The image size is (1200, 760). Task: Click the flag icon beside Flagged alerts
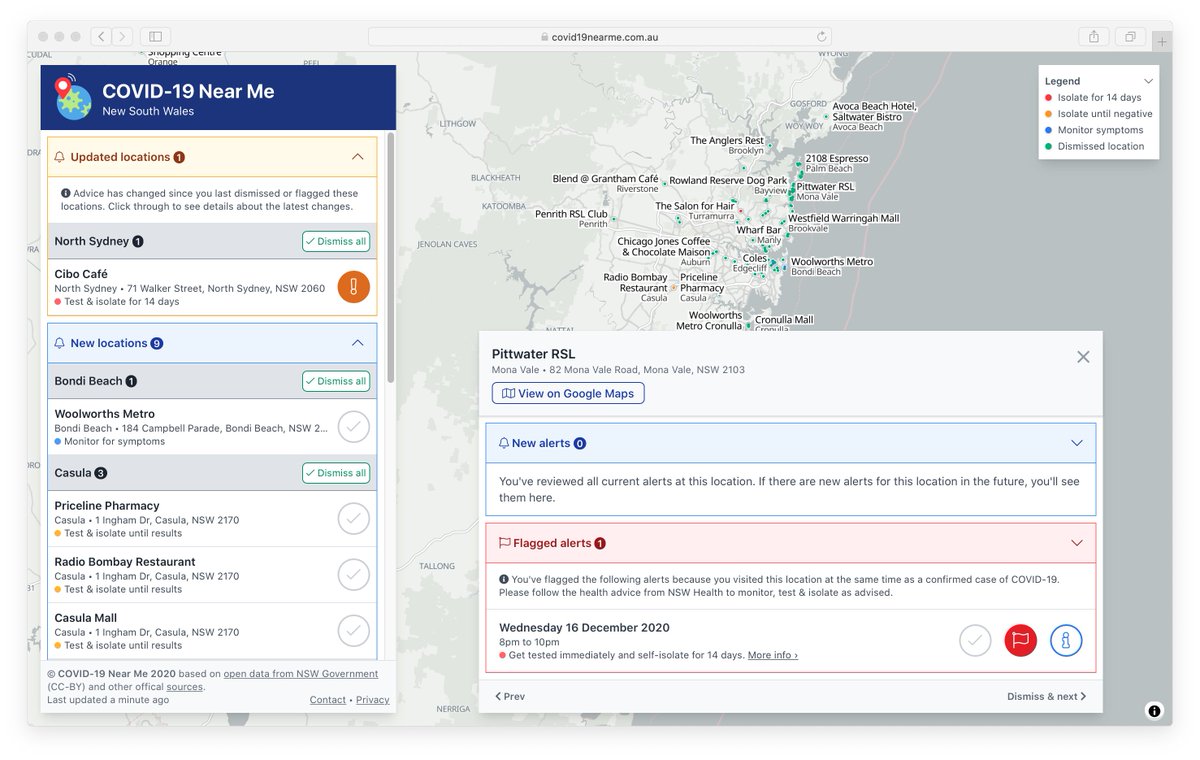(504, 543)
